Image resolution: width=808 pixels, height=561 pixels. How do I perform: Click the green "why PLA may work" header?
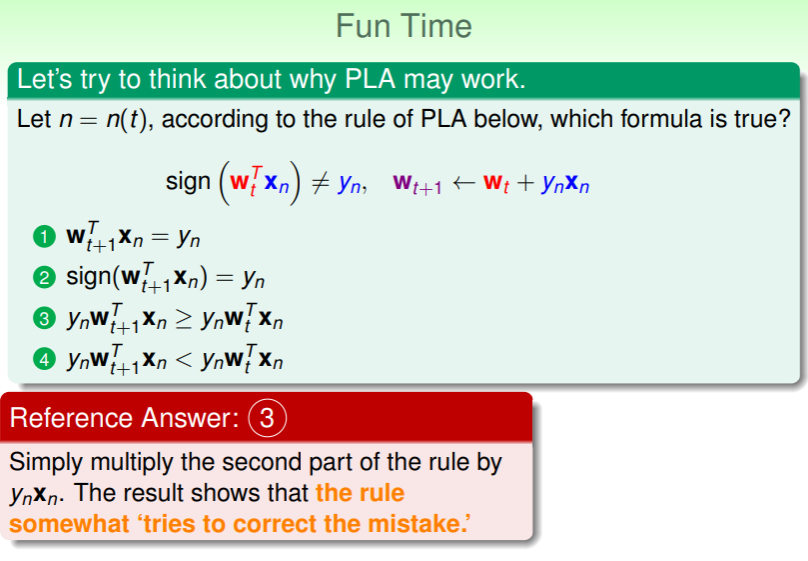[x=270, y=79]
